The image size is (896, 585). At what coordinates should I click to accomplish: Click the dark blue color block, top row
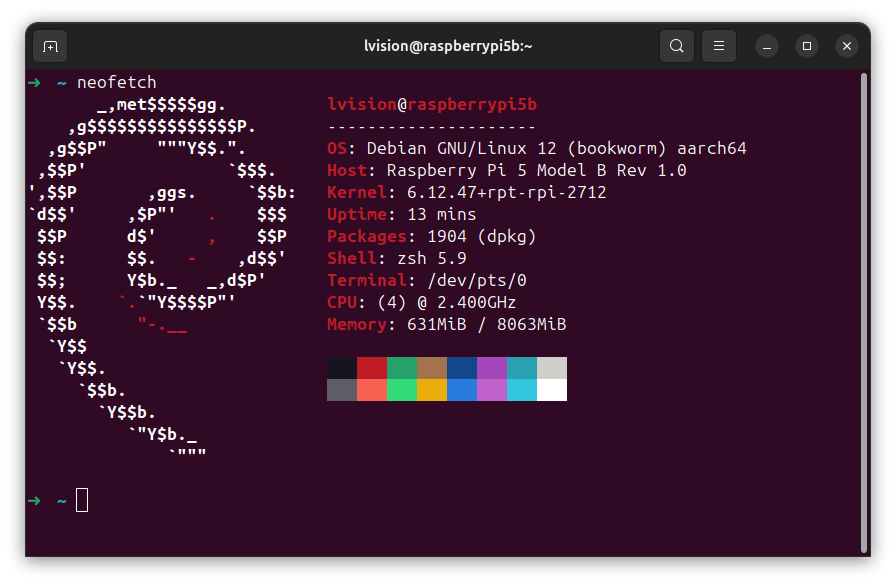[x=462, y=368]
